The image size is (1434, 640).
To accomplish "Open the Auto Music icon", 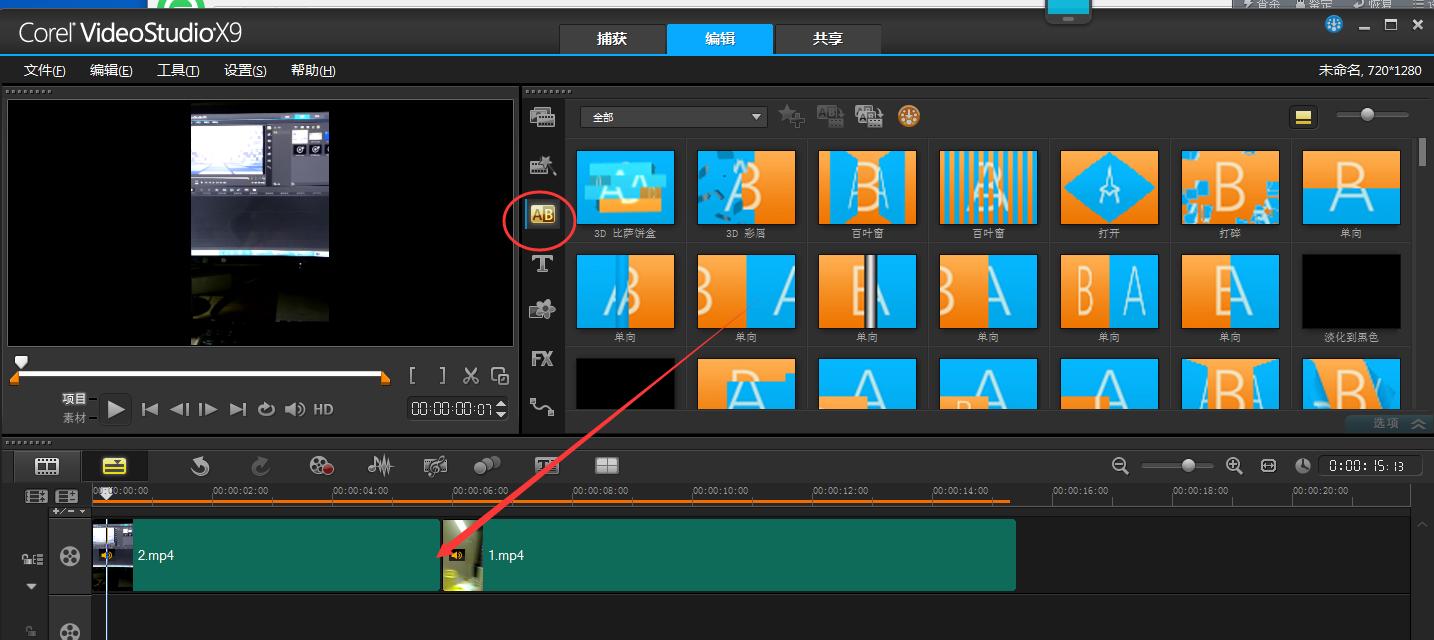I will tap(435, 465).
